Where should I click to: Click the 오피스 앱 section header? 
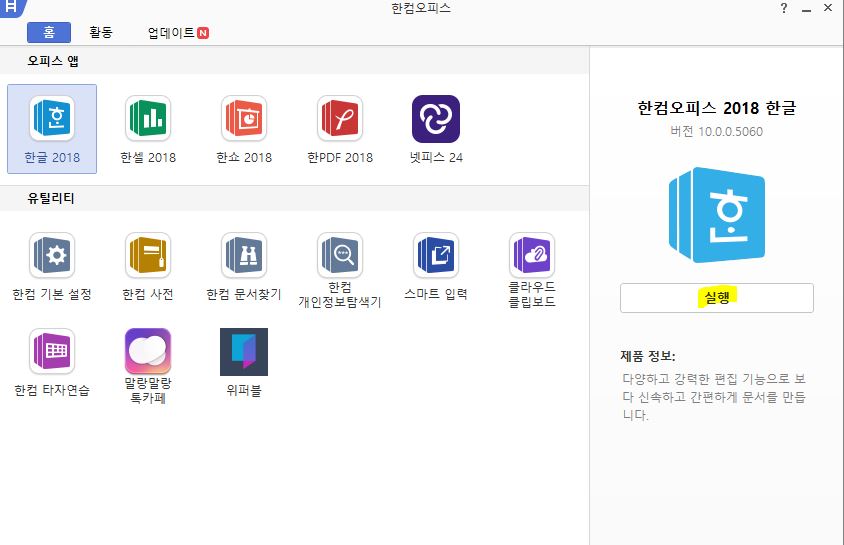point(53,61)
